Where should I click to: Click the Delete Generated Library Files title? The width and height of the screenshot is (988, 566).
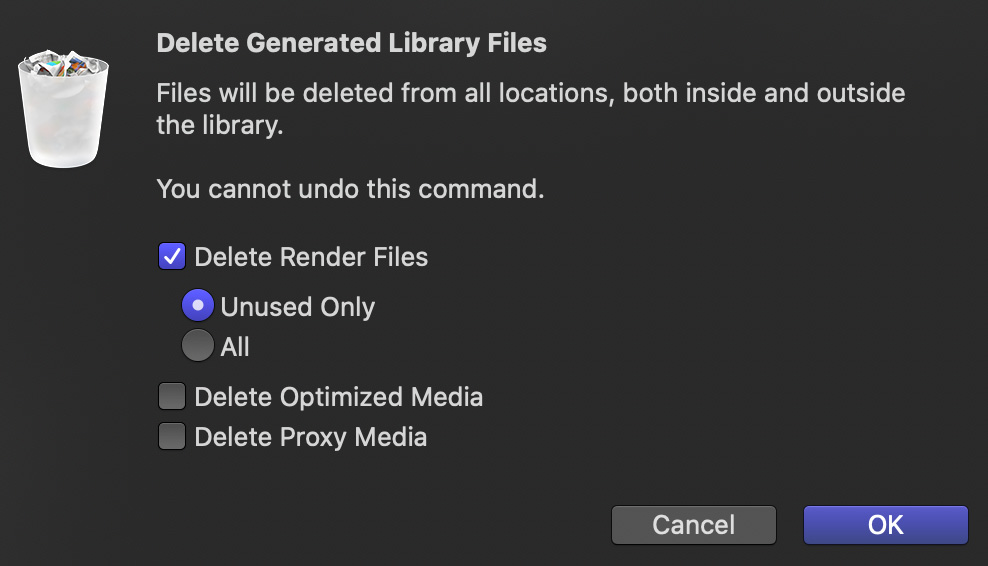click(352, 43)
